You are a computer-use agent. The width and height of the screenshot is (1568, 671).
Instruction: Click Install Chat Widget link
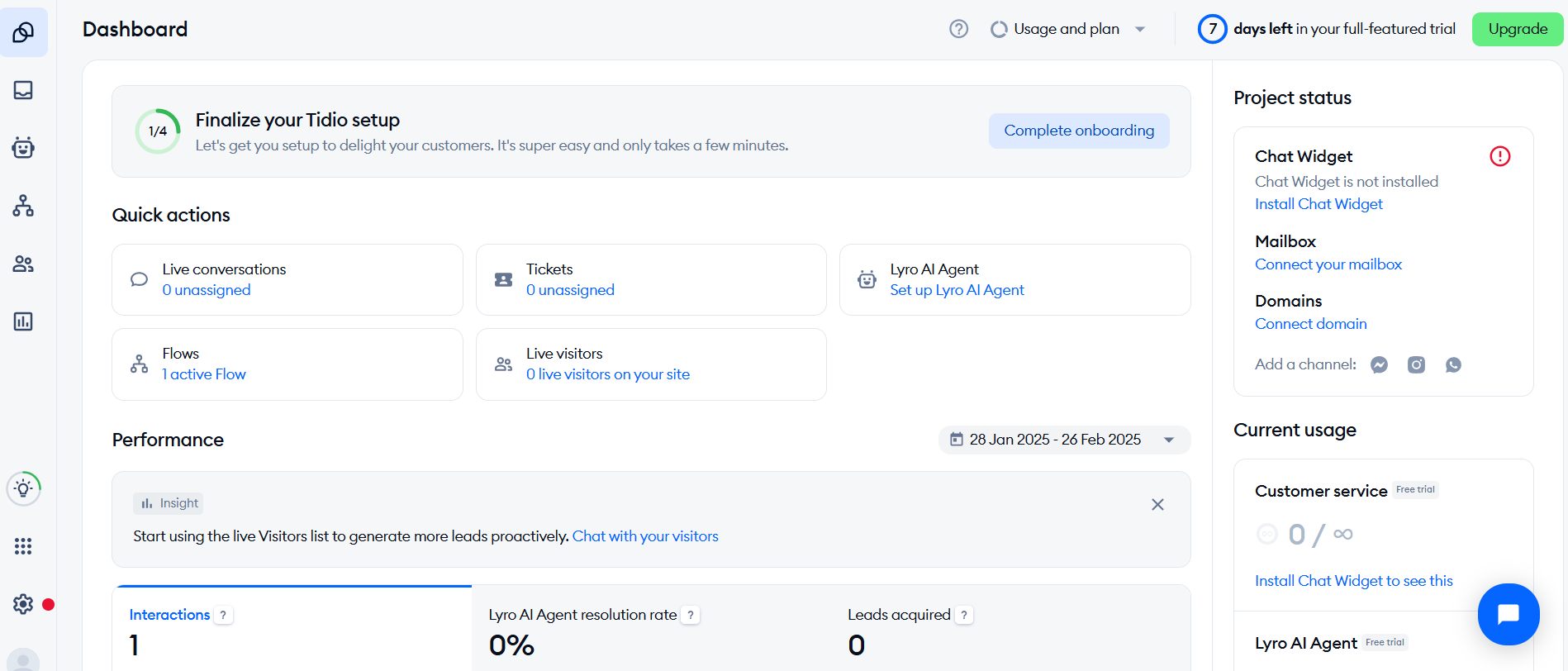pyautogui.click(x=1319, y=204)
